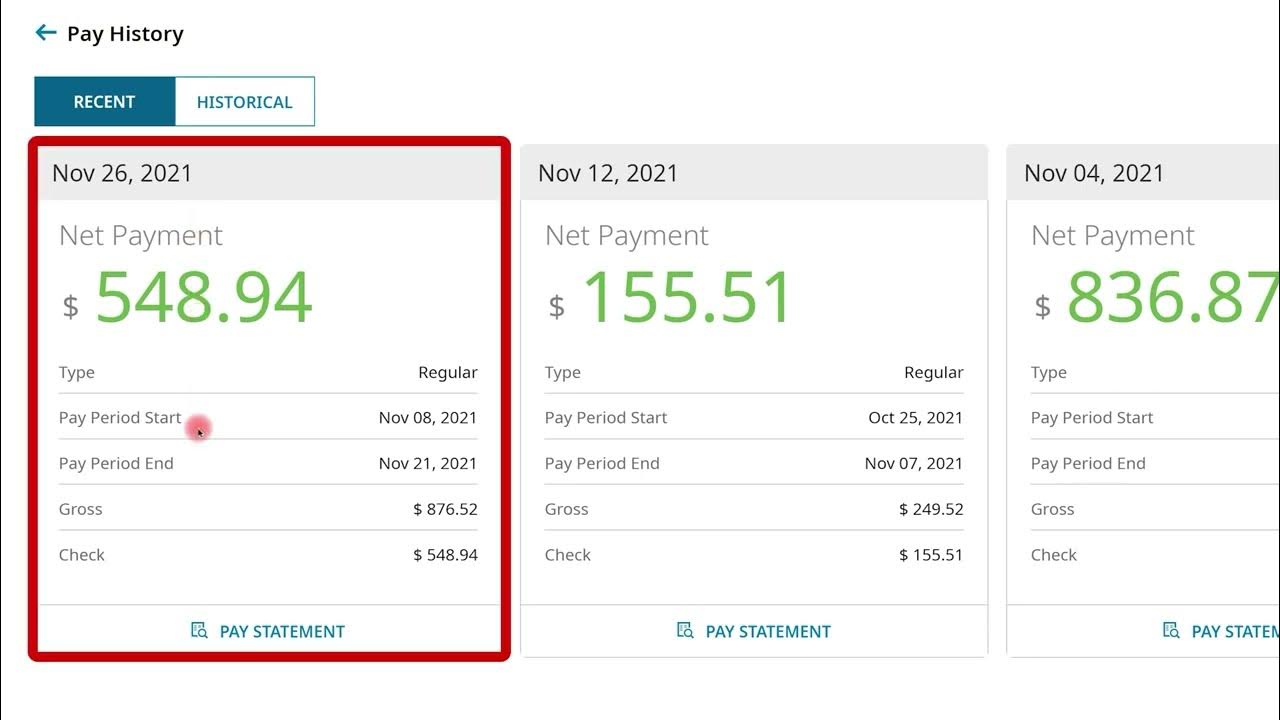This screenshot has height=720, width=1280.
Task: Open Pay Statement link for Nov 26, 2021
Action: tap(281, 632)
